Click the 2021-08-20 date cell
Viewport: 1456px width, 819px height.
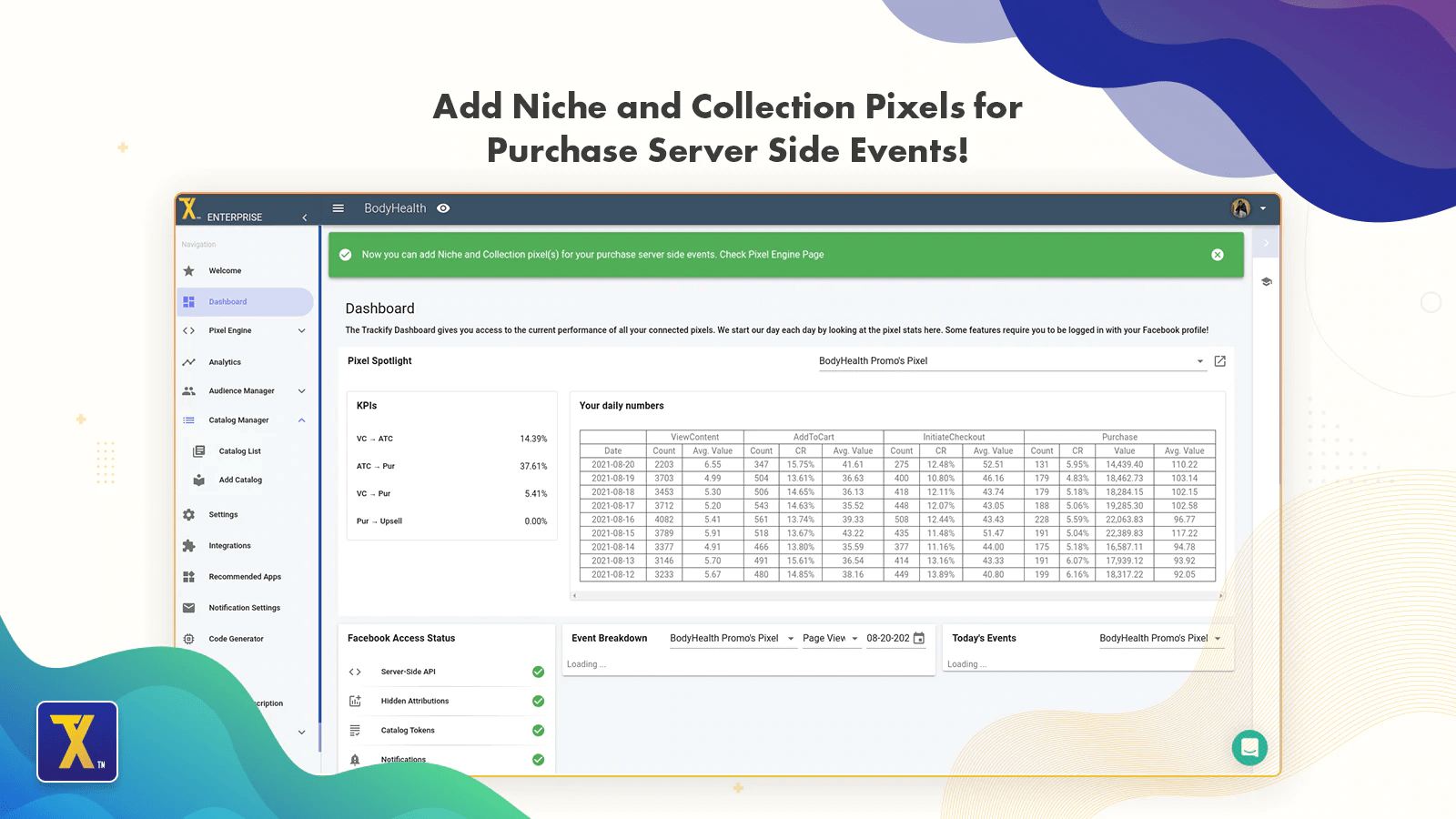(x=613, y=465)
